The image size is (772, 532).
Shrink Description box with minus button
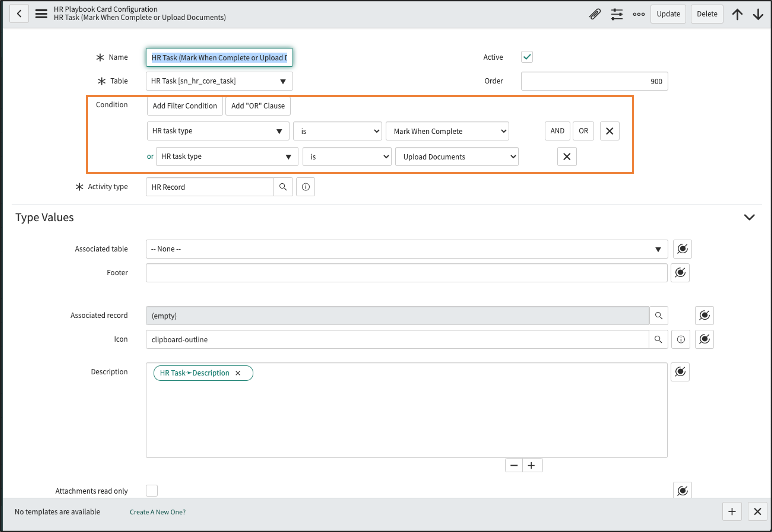(x=514, y=466)
